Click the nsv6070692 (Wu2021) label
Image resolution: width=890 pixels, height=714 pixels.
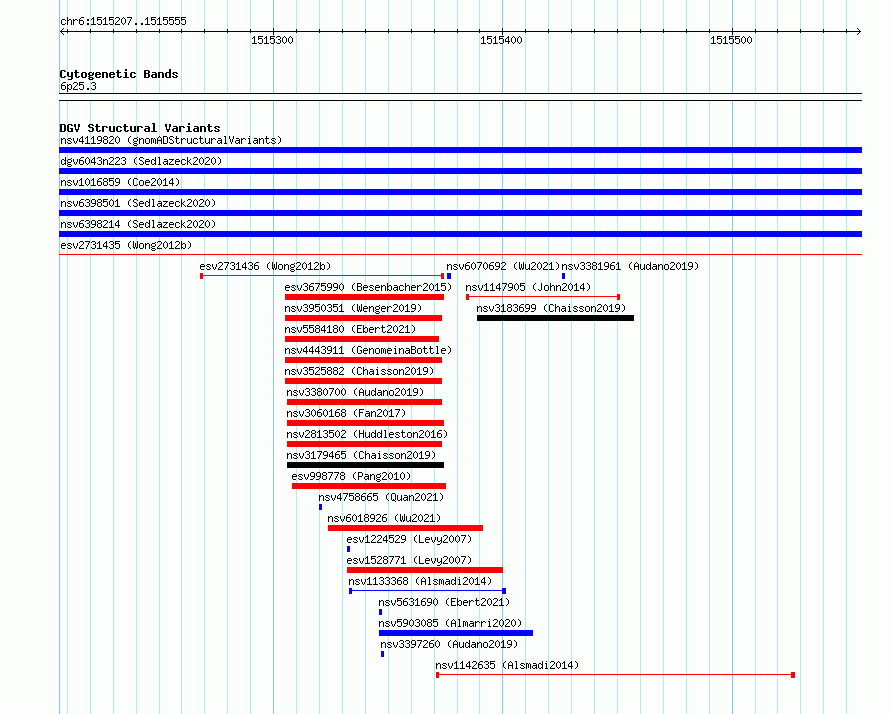tap(503, 266)
